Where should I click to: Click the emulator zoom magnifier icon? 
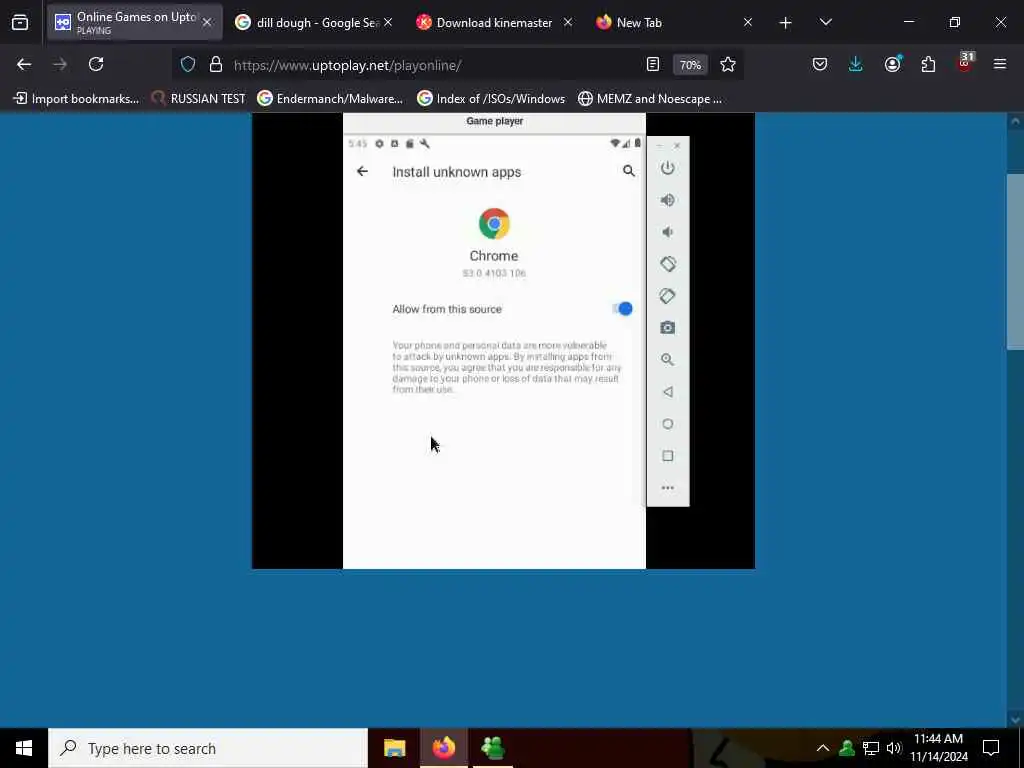pyautogui.click(x=667, y=360)
